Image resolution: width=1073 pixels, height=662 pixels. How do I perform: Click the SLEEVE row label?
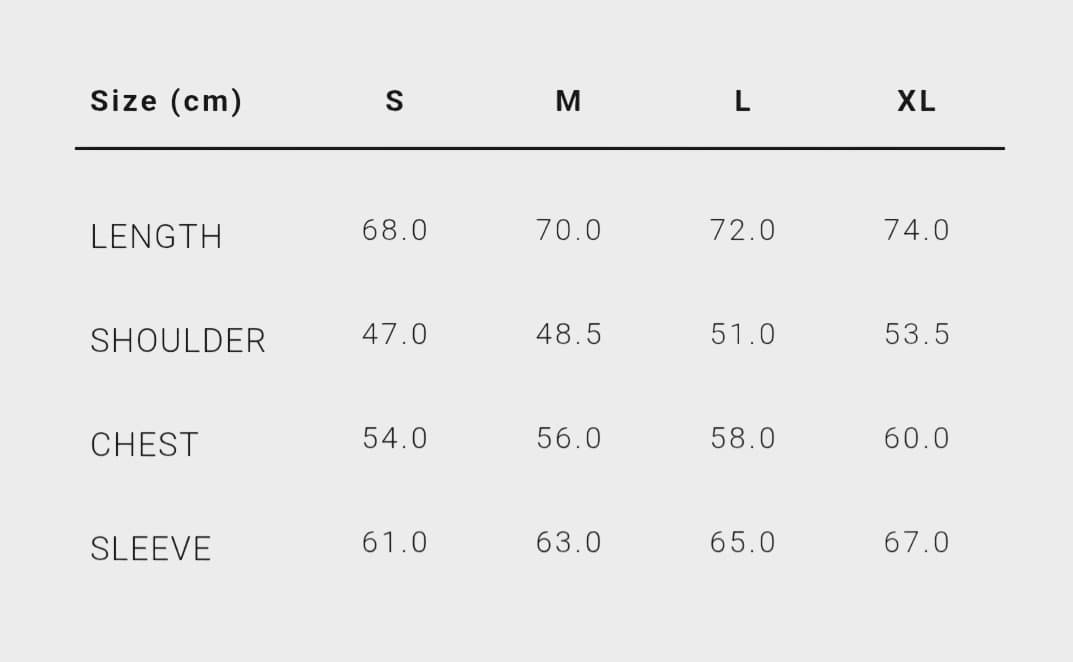tap(151, 549)
